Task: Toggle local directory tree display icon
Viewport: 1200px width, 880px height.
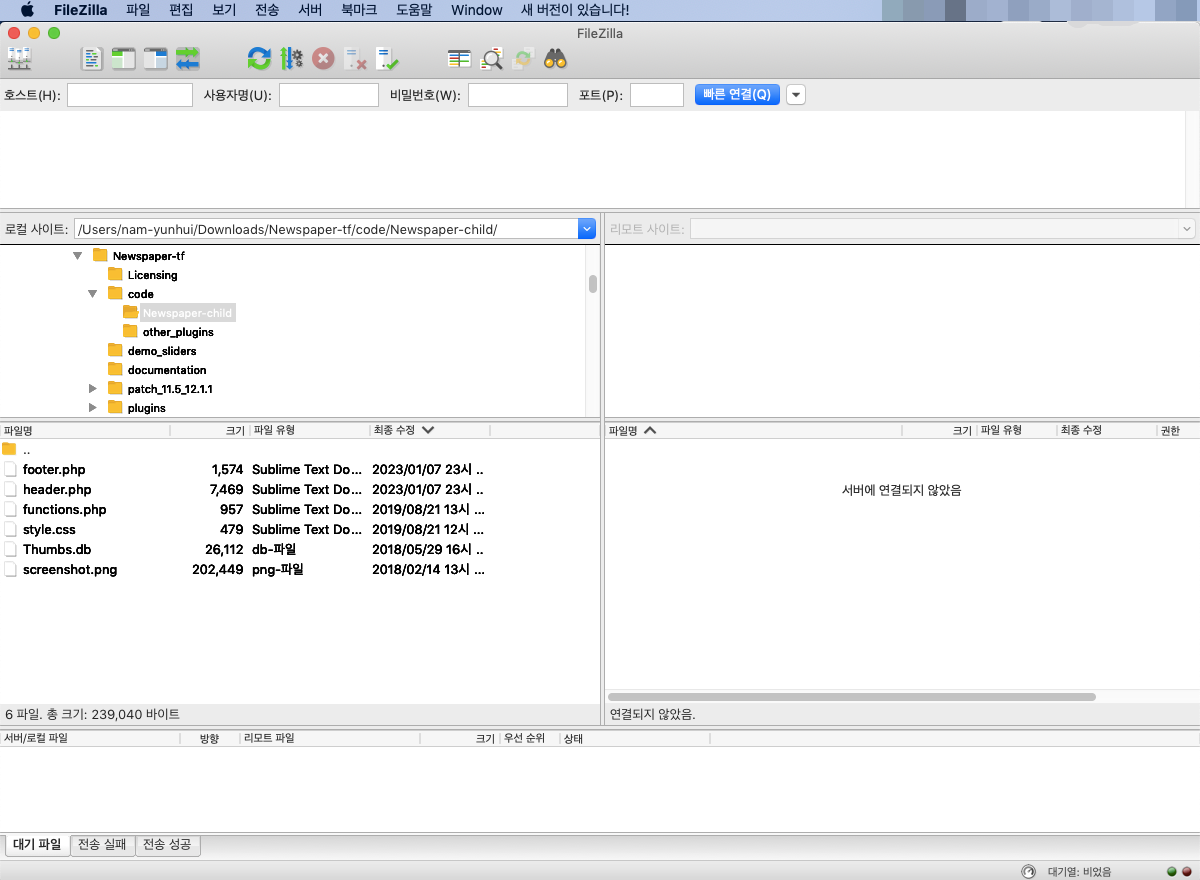Action: [124, 59]
